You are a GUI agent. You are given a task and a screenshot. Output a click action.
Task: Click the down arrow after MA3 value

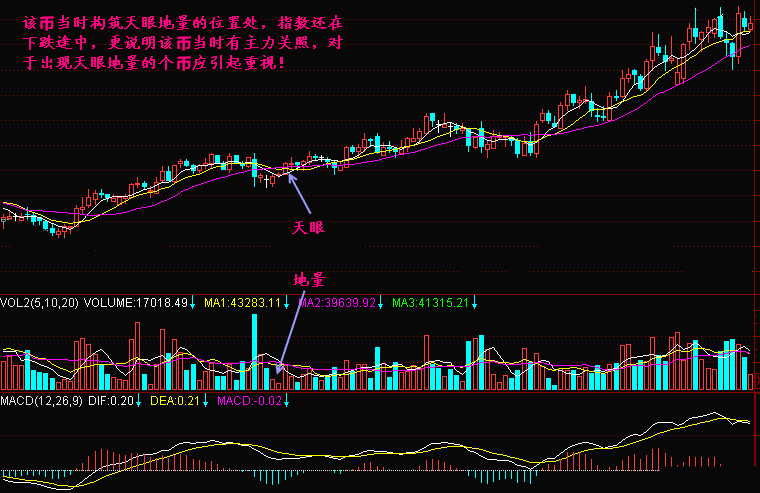pyautogui.click(x=475, y=303)
